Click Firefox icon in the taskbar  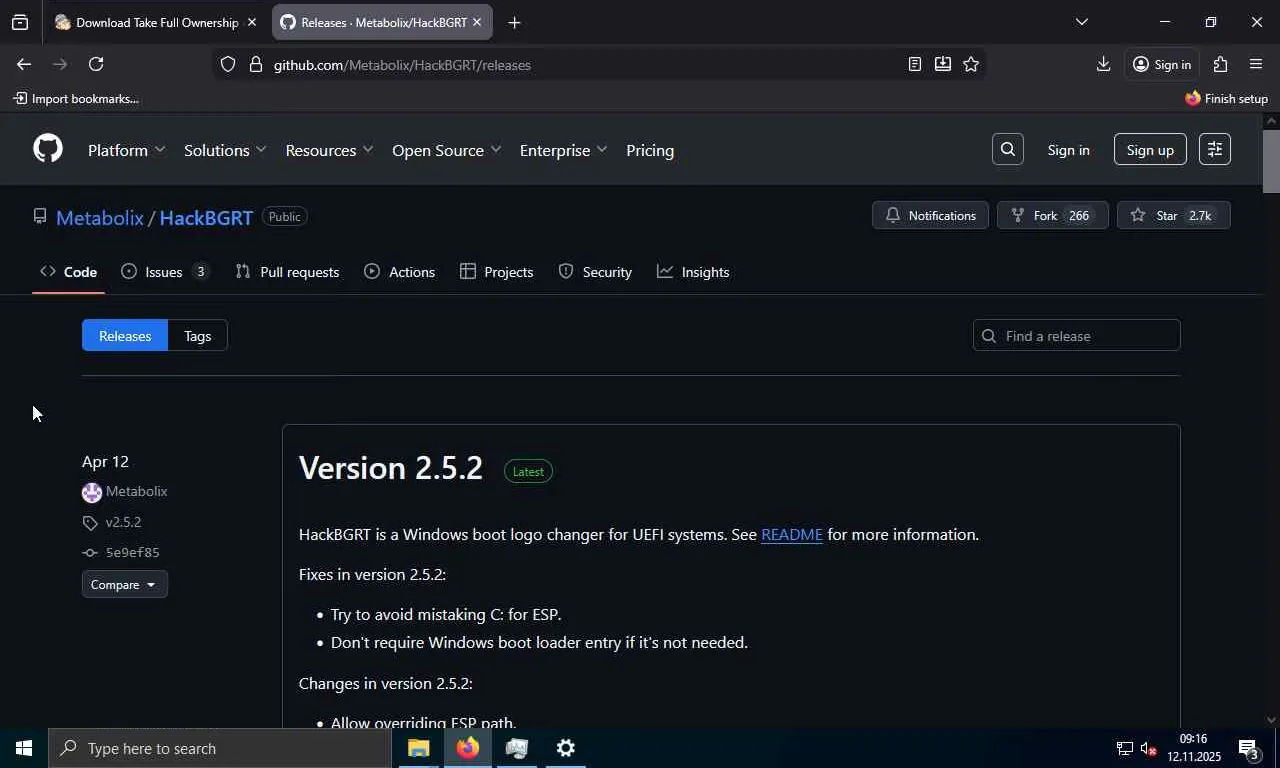click(x=468, y=748)
